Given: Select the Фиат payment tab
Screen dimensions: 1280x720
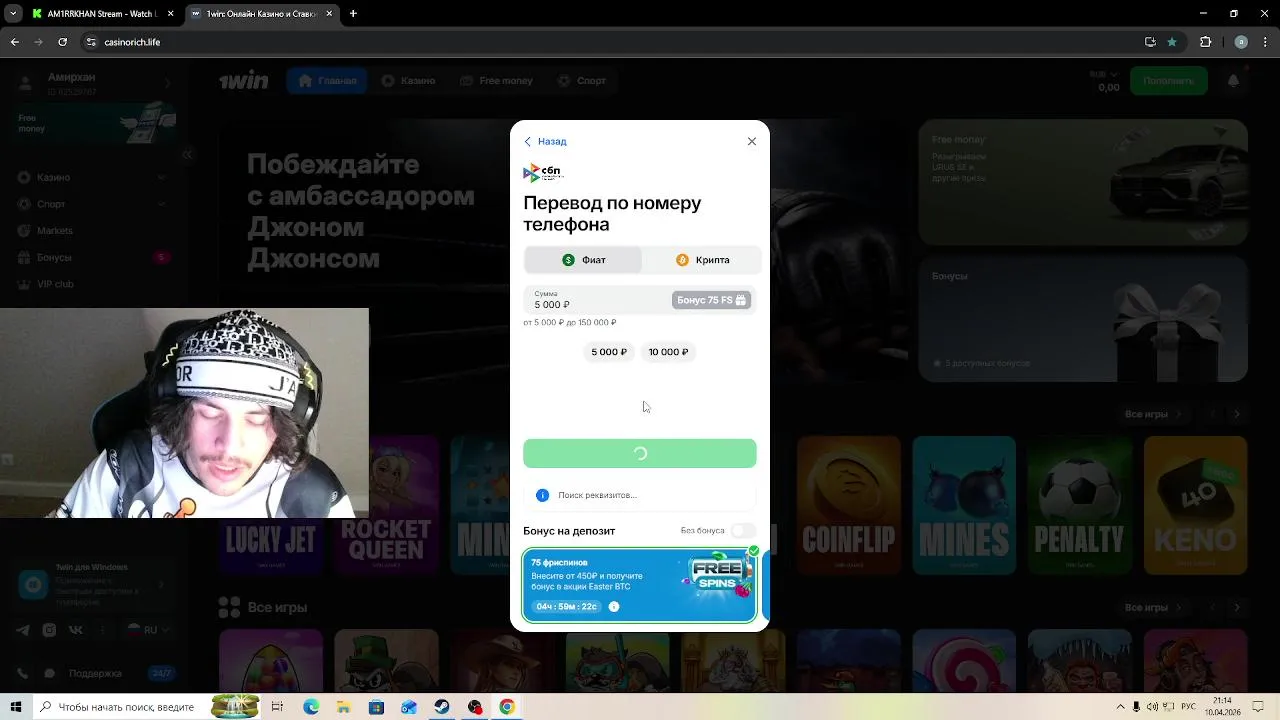Looking at the screenshot, I should tap(583, 260).
